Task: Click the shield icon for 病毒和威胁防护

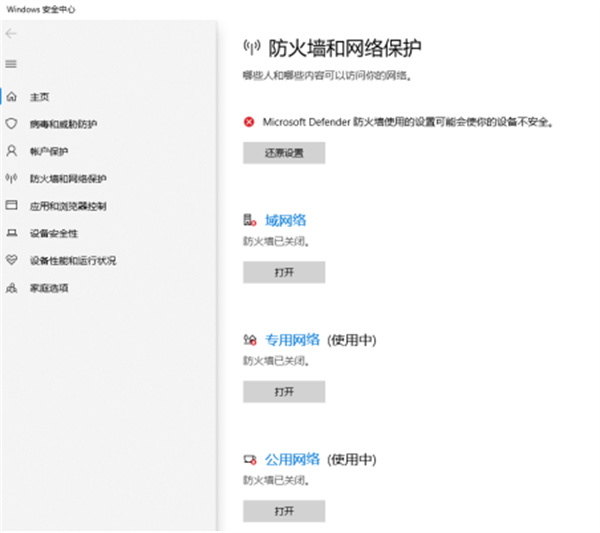Action: coord(11,124)
